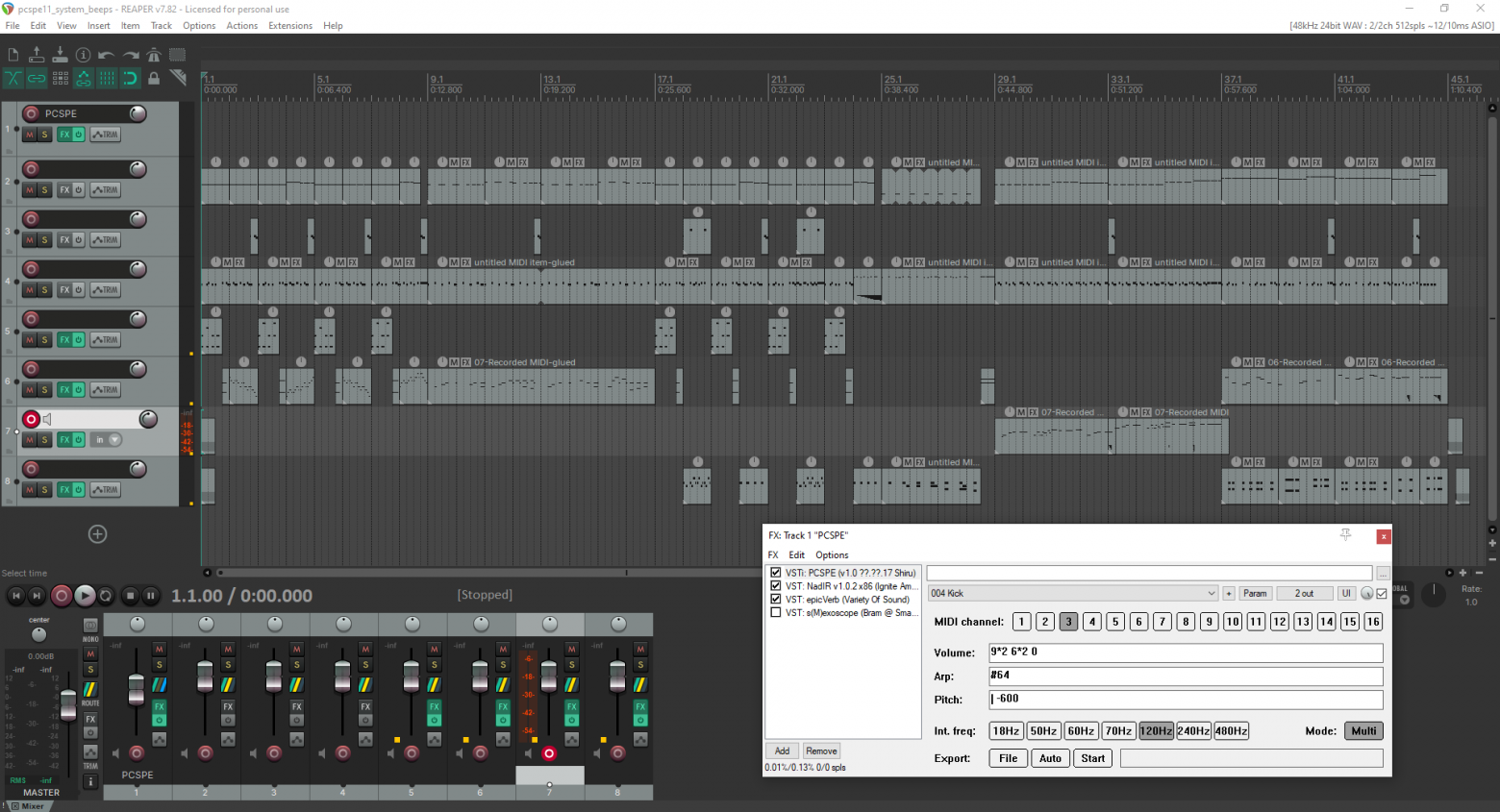Click the redo arrow in toolbar
This screenshot has width=1500, height=812.
[x=131, y=56]
